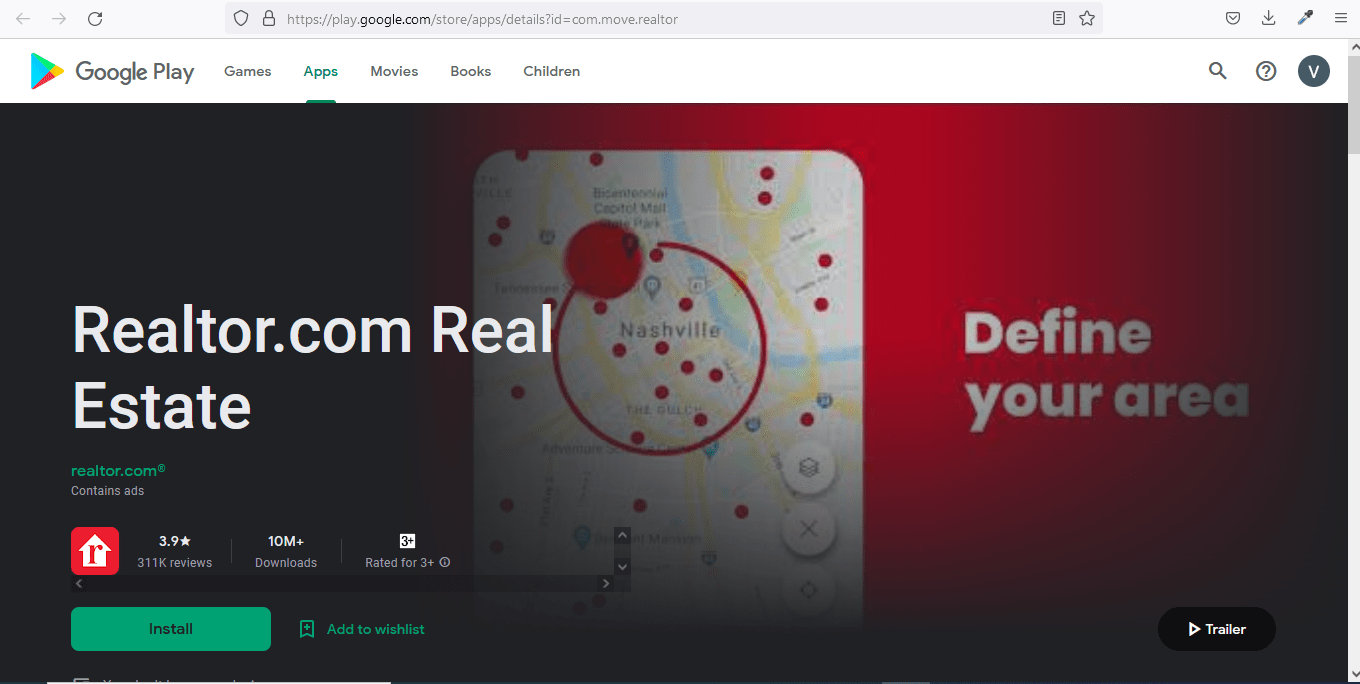This screenshot has height=684, width=1360.
Task: Open the Google Play search icon
Action: coord(1217,71)
